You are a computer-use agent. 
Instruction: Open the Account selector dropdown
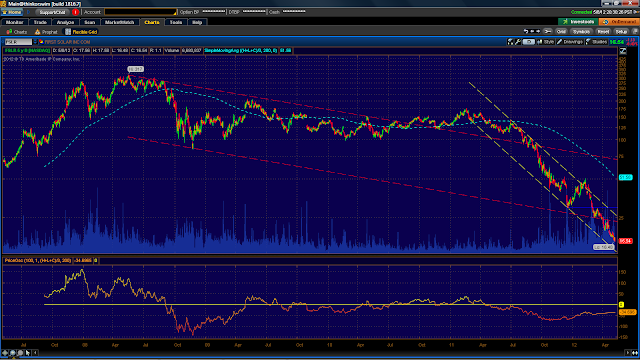[x=141, y=12]
